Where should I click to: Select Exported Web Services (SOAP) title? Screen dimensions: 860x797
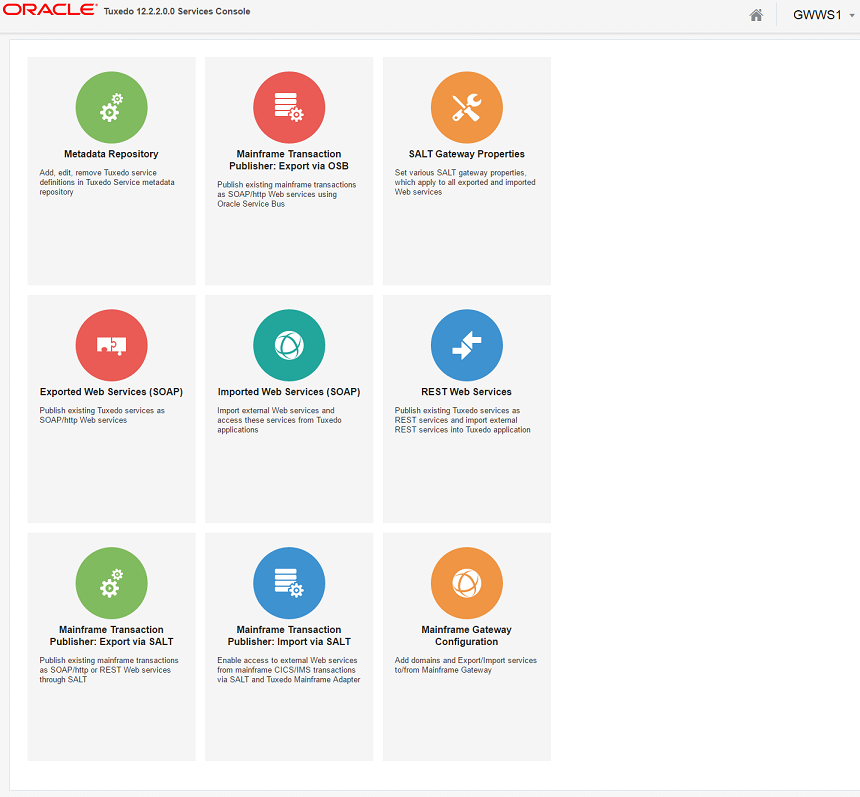pyautogui.click(x=111, y=392)
